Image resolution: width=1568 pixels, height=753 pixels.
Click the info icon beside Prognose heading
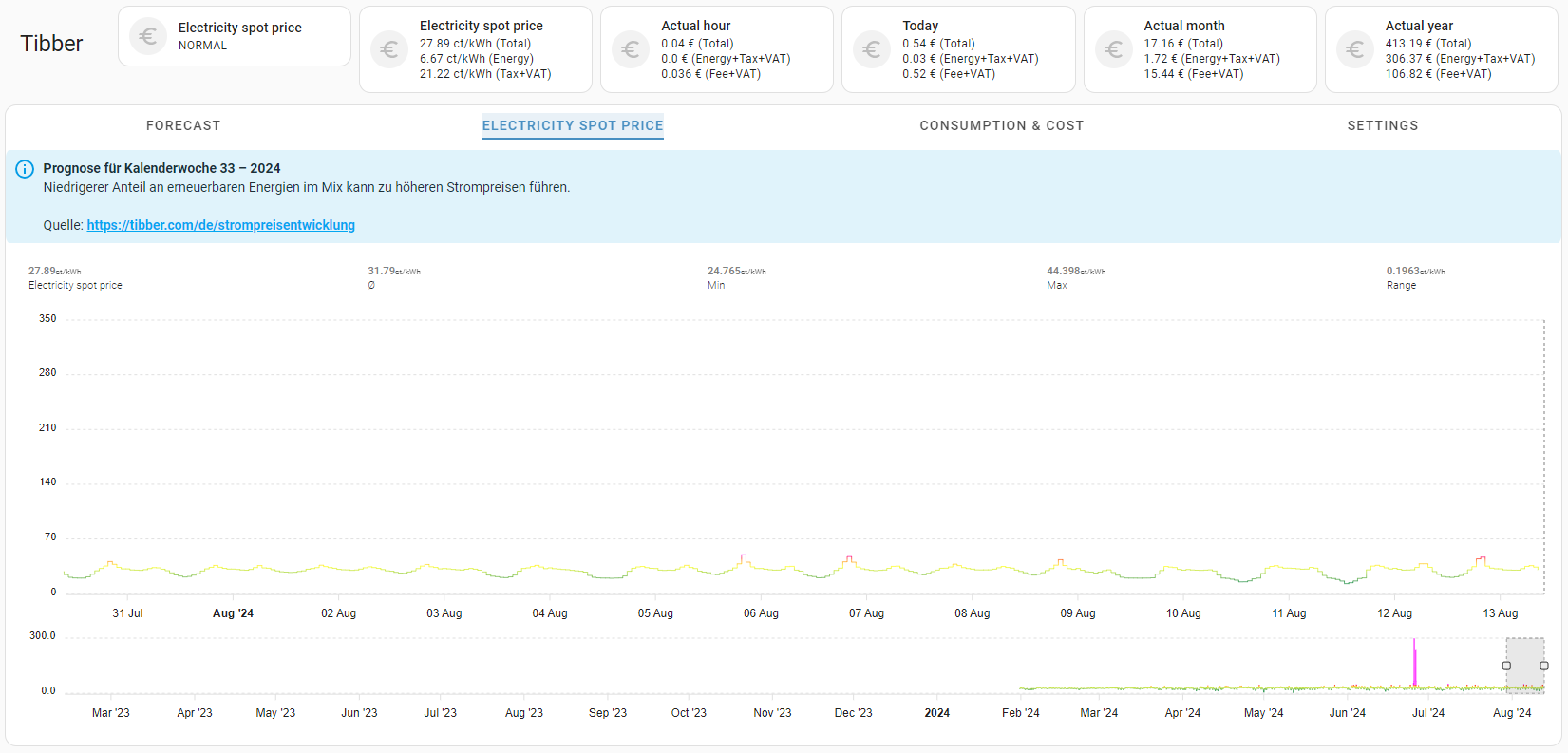pyautogui.click(x=25, y=169)
